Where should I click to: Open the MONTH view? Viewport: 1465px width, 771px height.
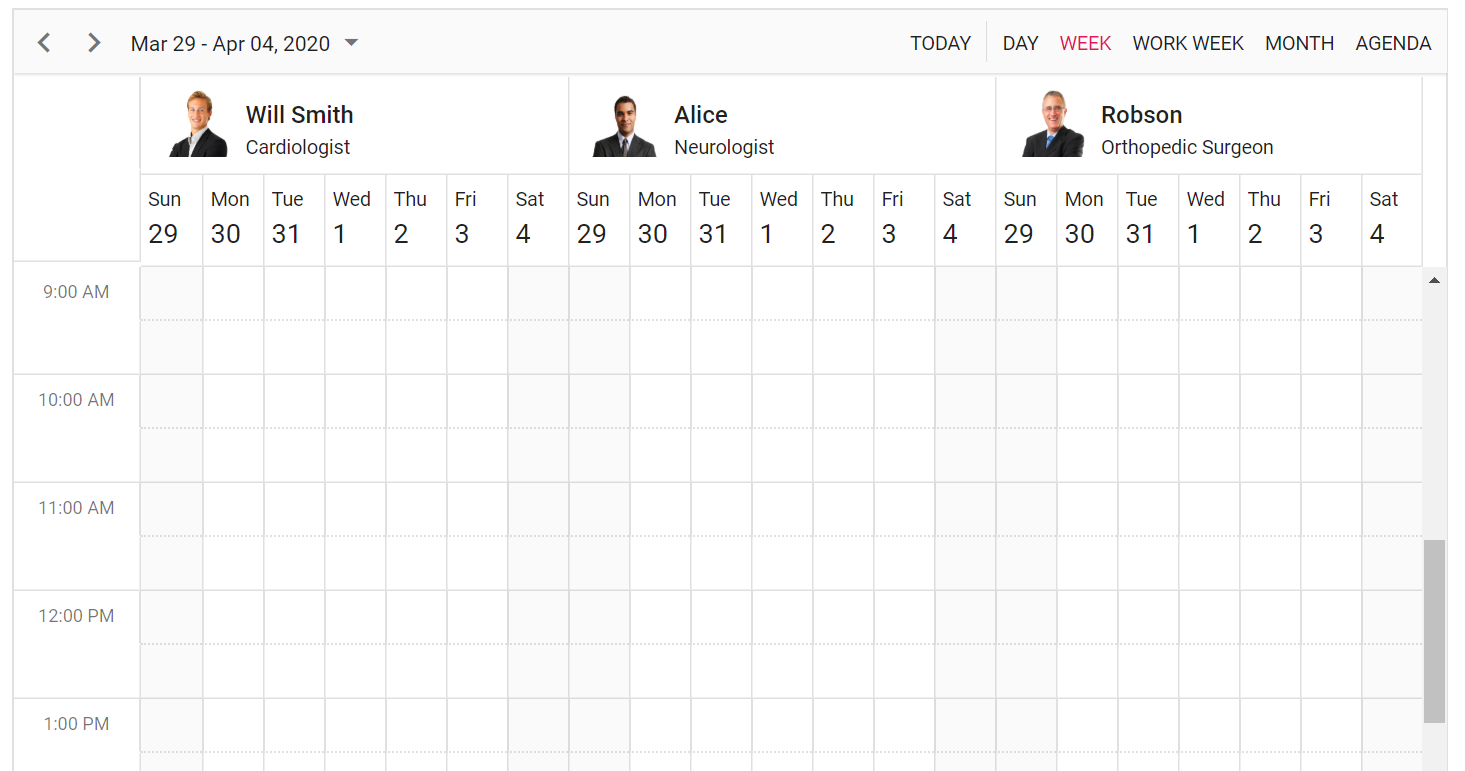(1299, 43)
